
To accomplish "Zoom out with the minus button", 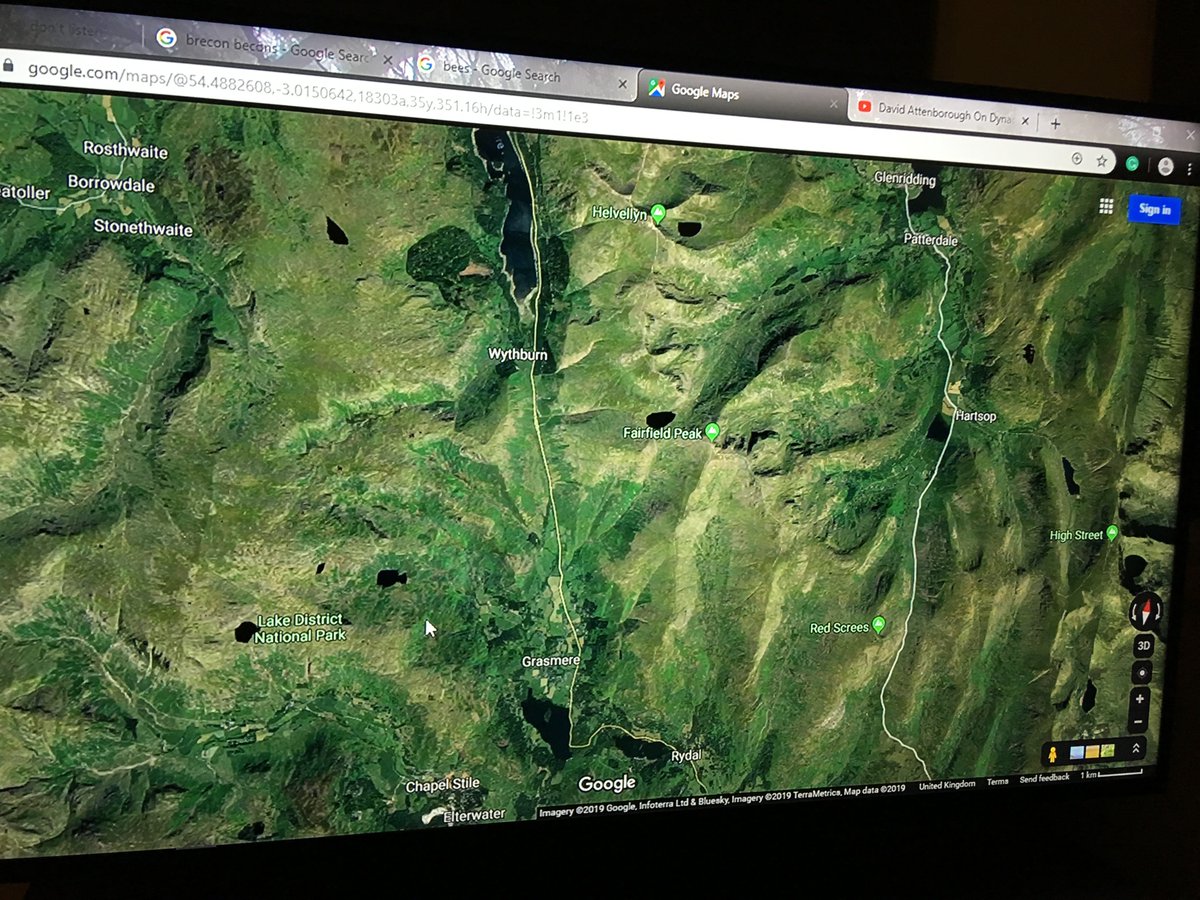I will tap(1137, 721).
